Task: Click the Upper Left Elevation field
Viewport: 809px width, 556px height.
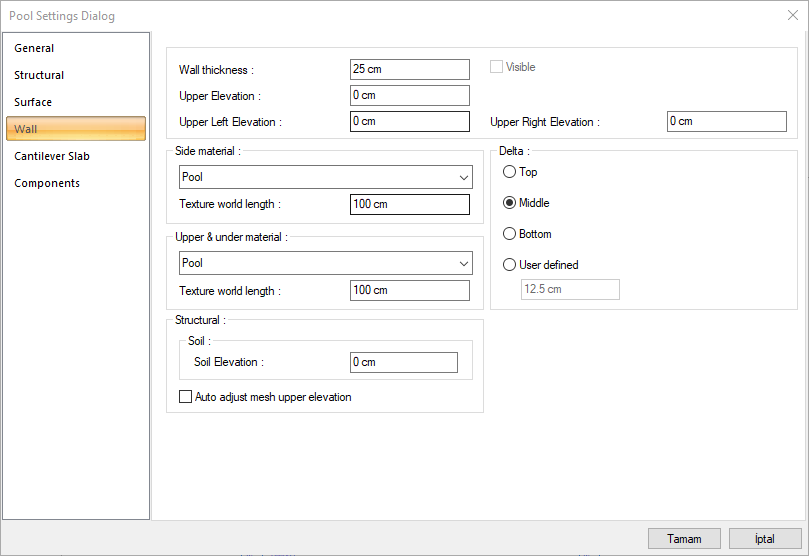Action: (x=409, y=121)
